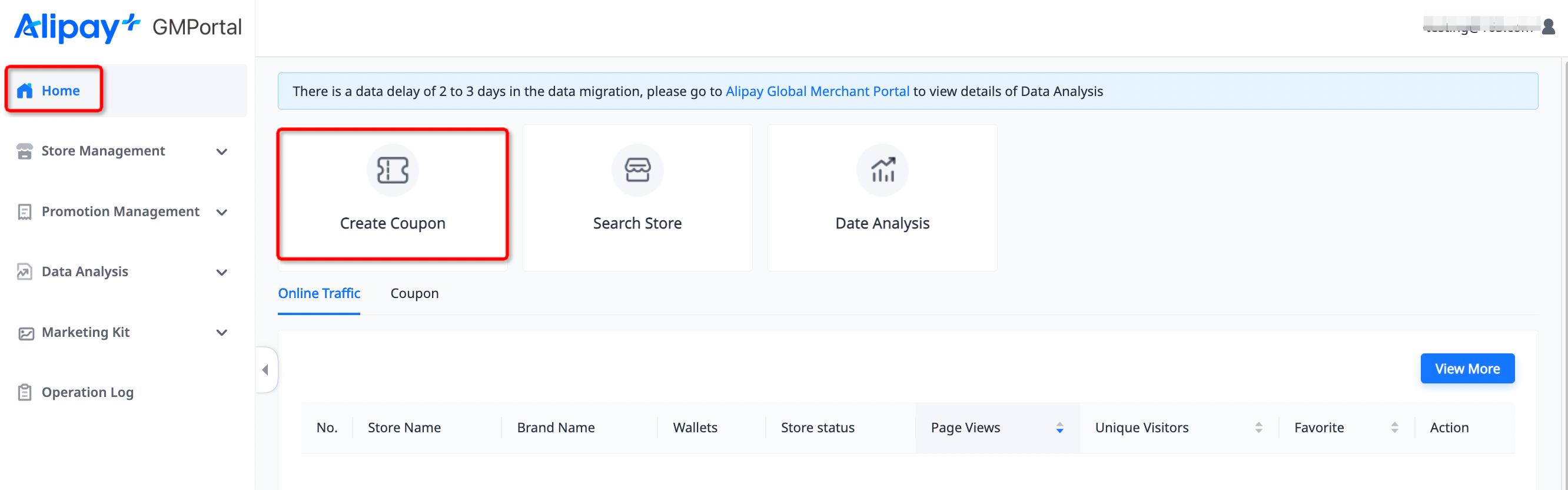Sort by Unique Visitors arrows

tap(1258, 428)
